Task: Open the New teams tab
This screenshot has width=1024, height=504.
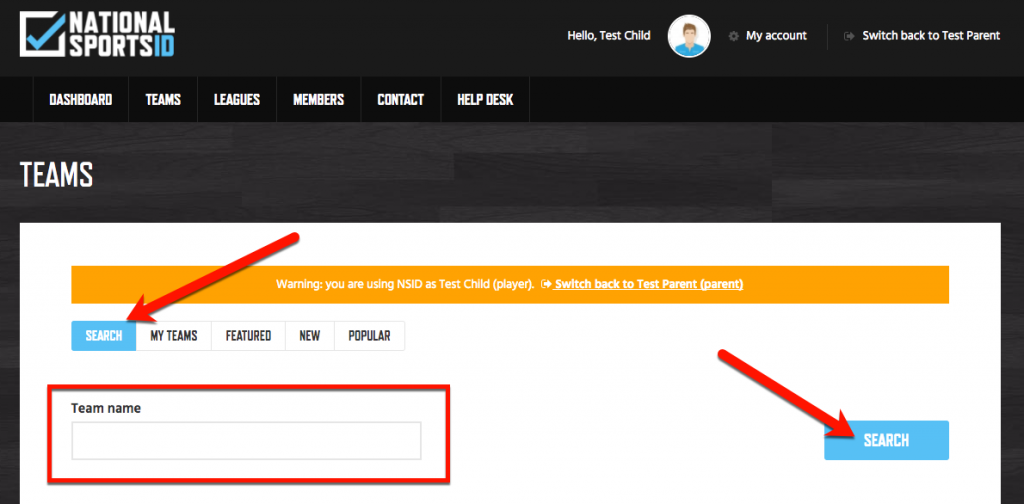Action: (x=310, y=336)
